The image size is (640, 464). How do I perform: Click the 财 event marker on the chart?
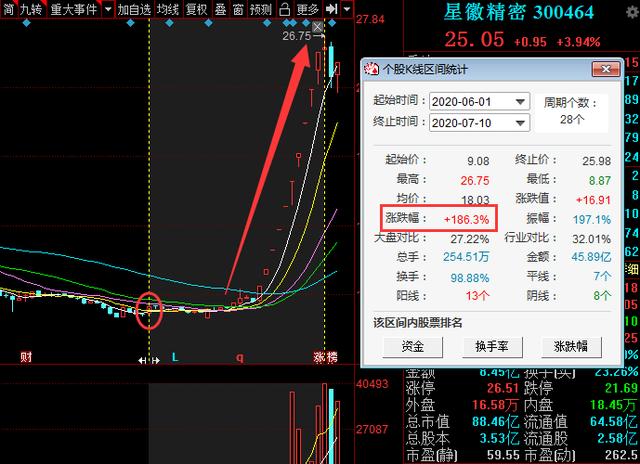(x=26, y=357)
